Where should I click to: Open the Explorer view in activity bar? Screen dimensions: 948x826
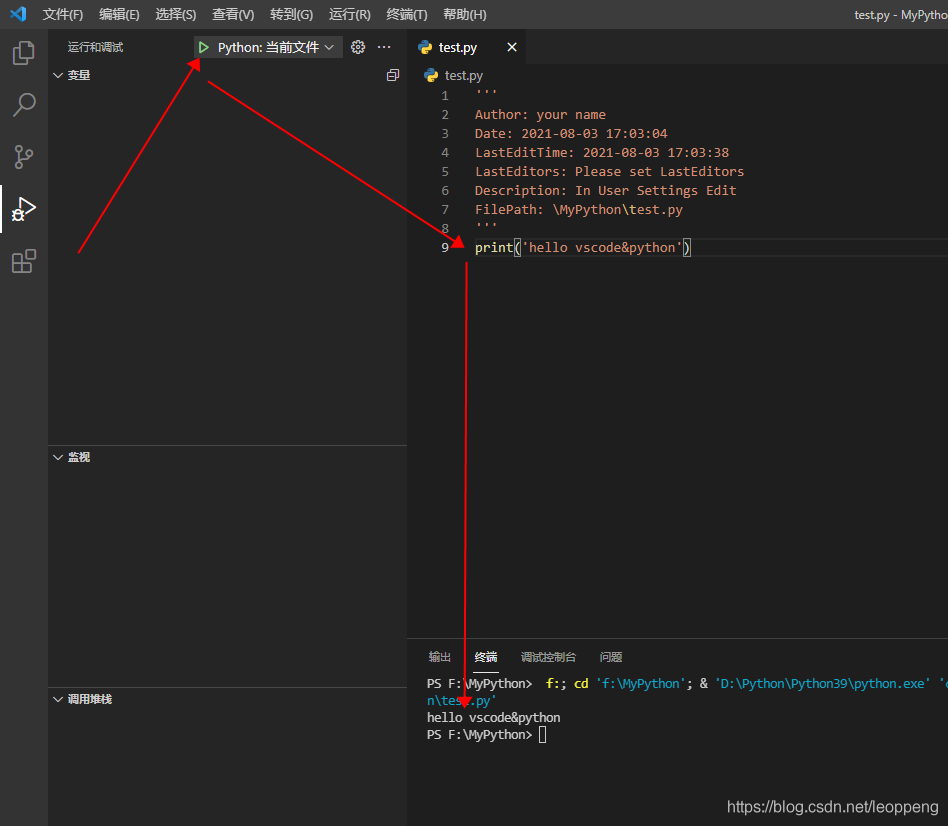coord(24,53)
